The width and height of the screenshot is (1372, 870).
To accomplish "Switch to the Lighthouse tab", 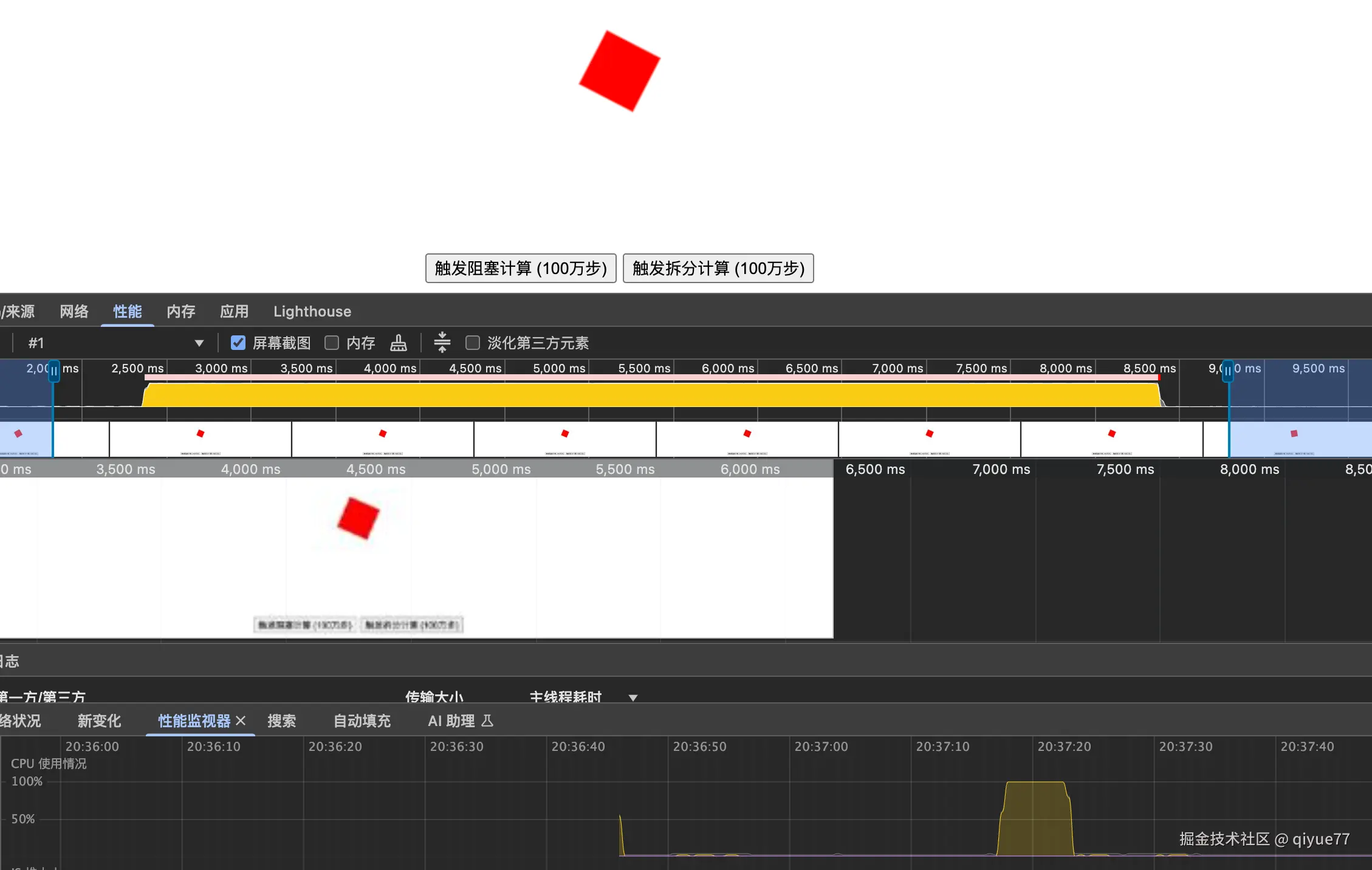I will [312, 312].
